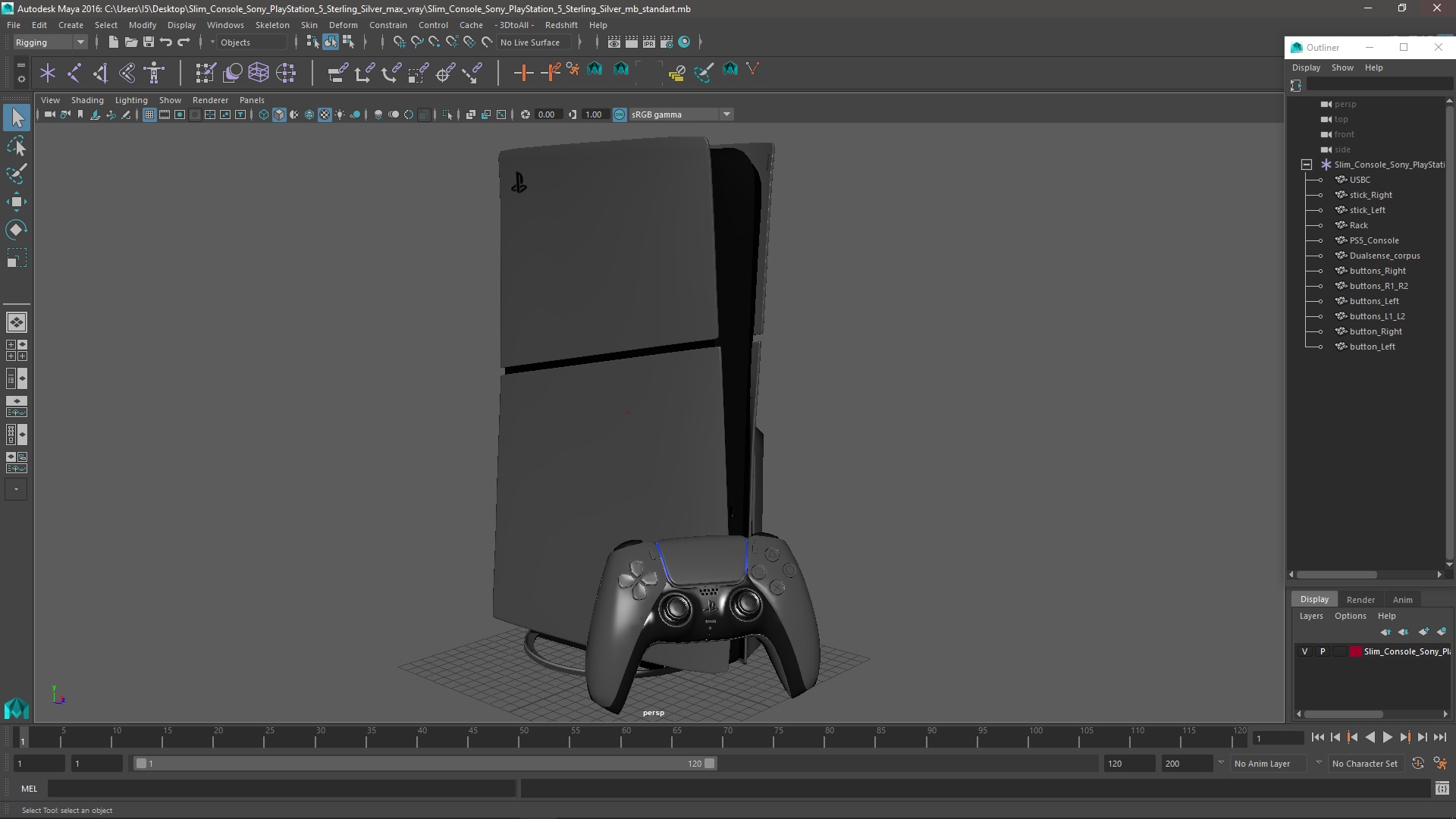Click the Open Scene folder icon
The width and height of the screenshot is (1456, 819).
click(130, 42)
